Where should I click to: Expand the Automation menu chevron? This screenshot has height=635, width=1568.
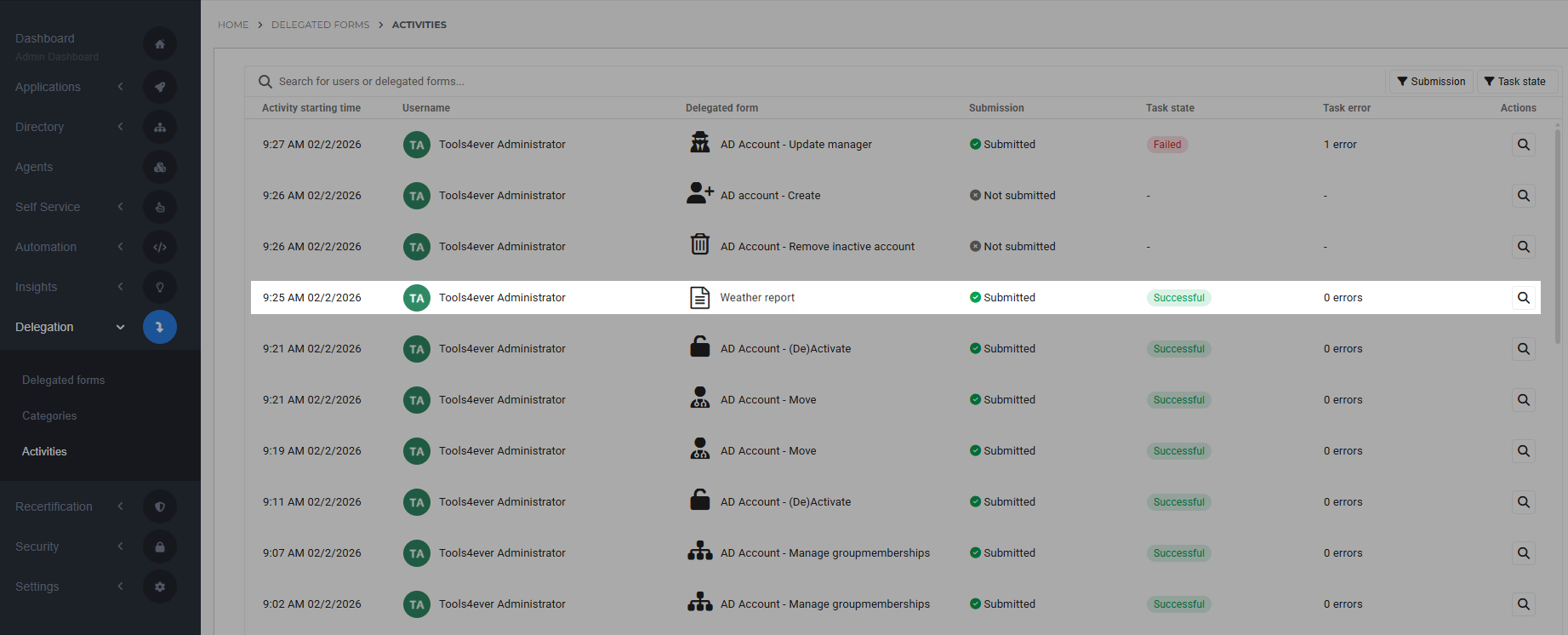click(121, 247)
